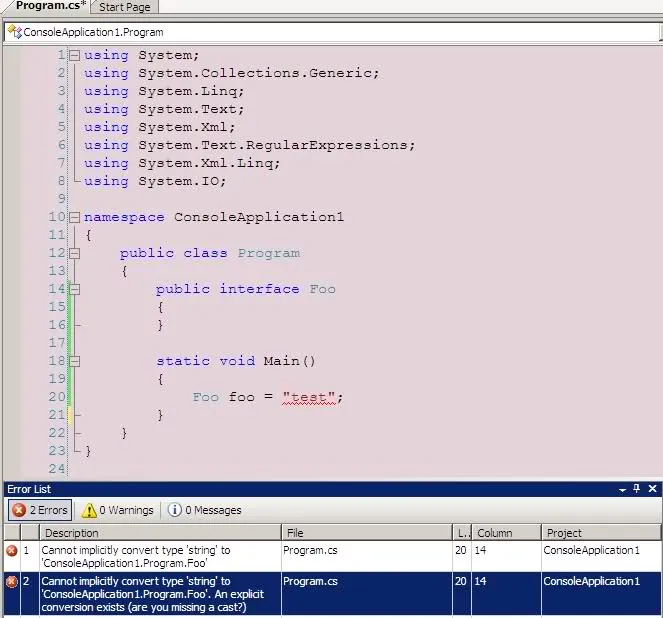This screenshot has width=663, height=618.
Task: Sort errors by Line column header
Action: 462,533
